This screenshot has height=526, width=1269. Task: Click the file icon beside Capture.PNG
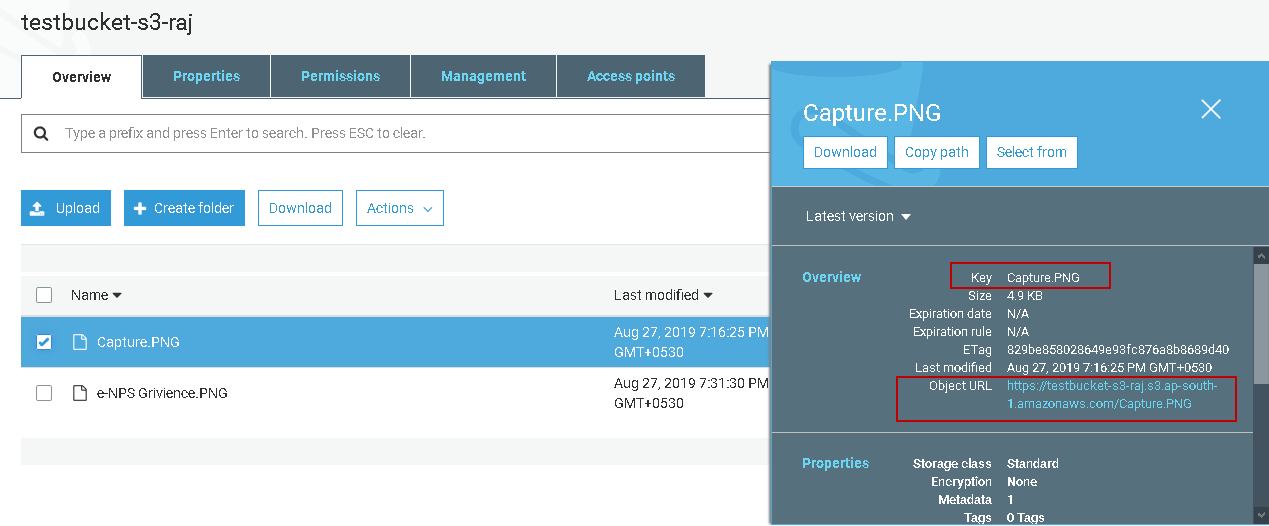(80, 342)
